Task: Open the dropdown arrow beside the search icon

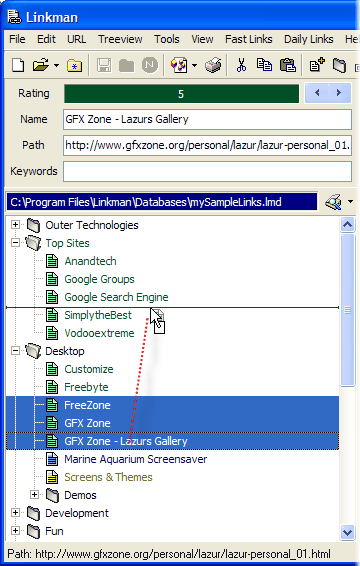Action: [x=350, y=202]
